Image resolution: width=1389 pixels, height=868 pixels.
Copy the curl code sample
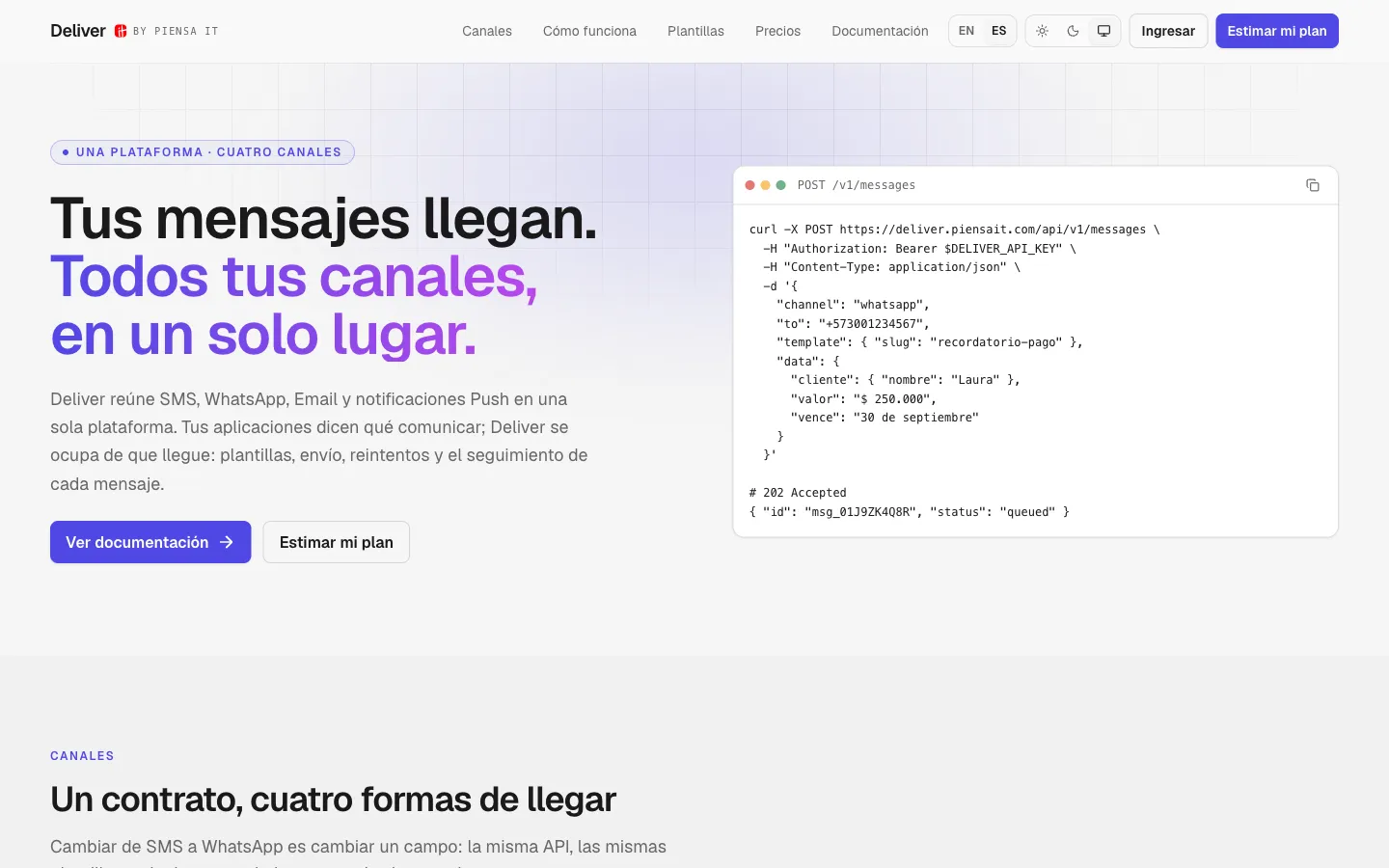pos(1313,185)
